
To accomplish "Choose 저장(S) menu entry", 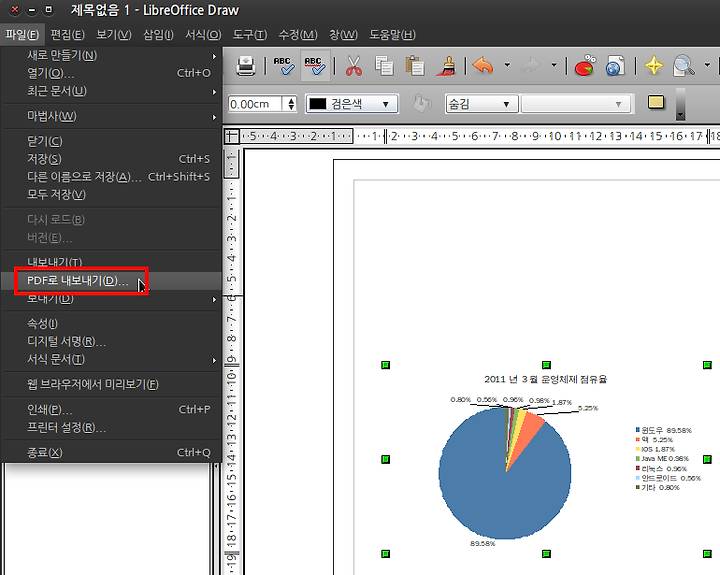I will (x=111, y=159).
